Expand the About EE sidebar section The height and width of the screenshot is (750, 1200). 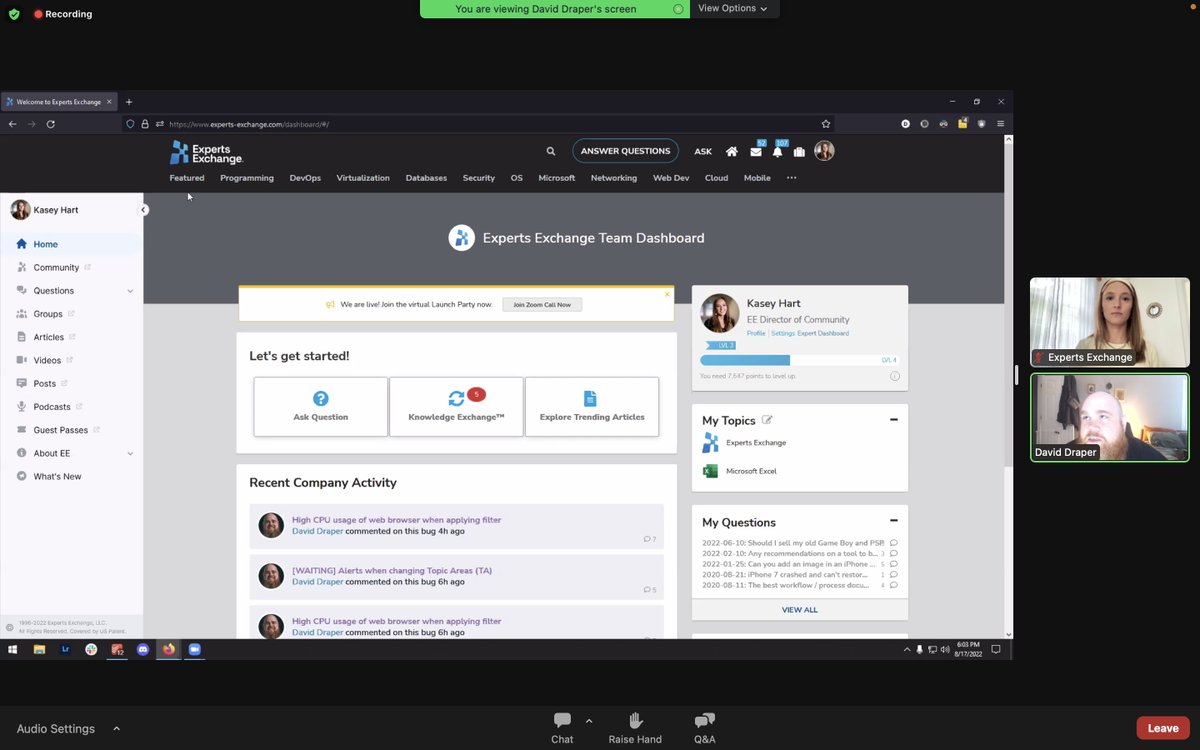[130, 453]
